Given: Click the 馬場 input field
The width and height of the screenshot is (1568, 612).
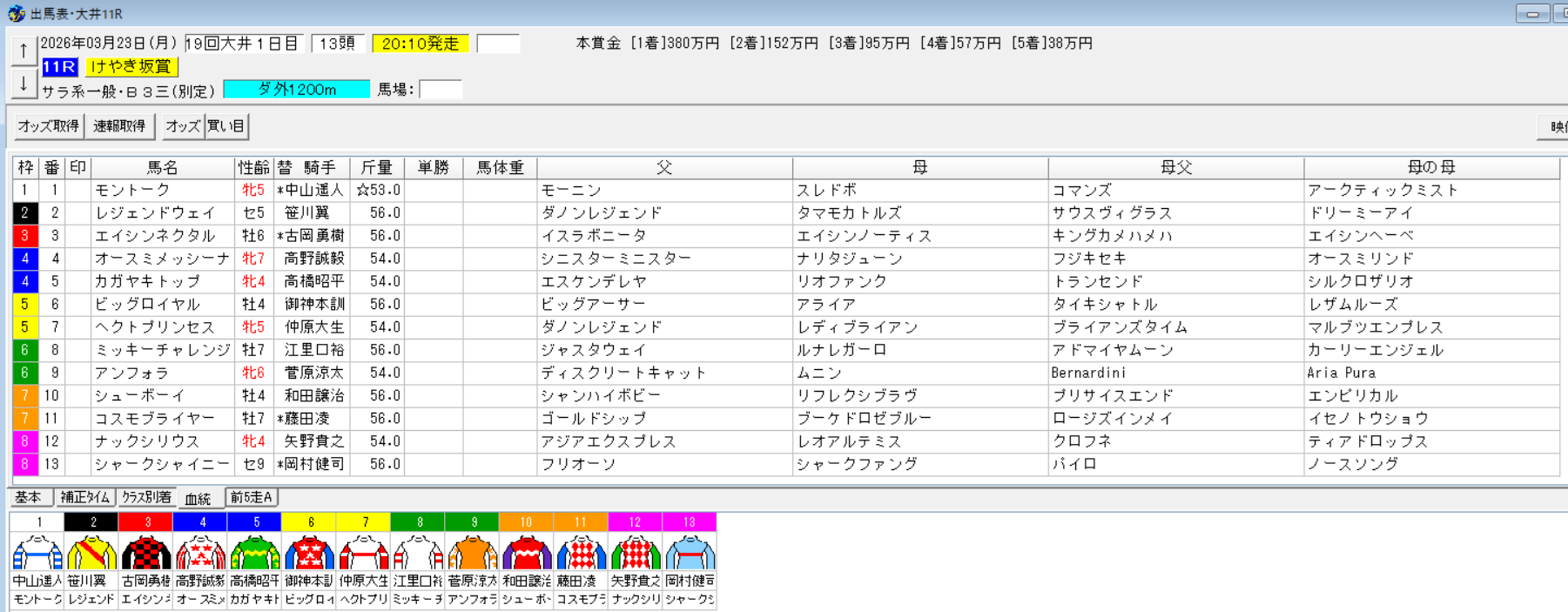Looking at the screenshot, I should point(440,90).
